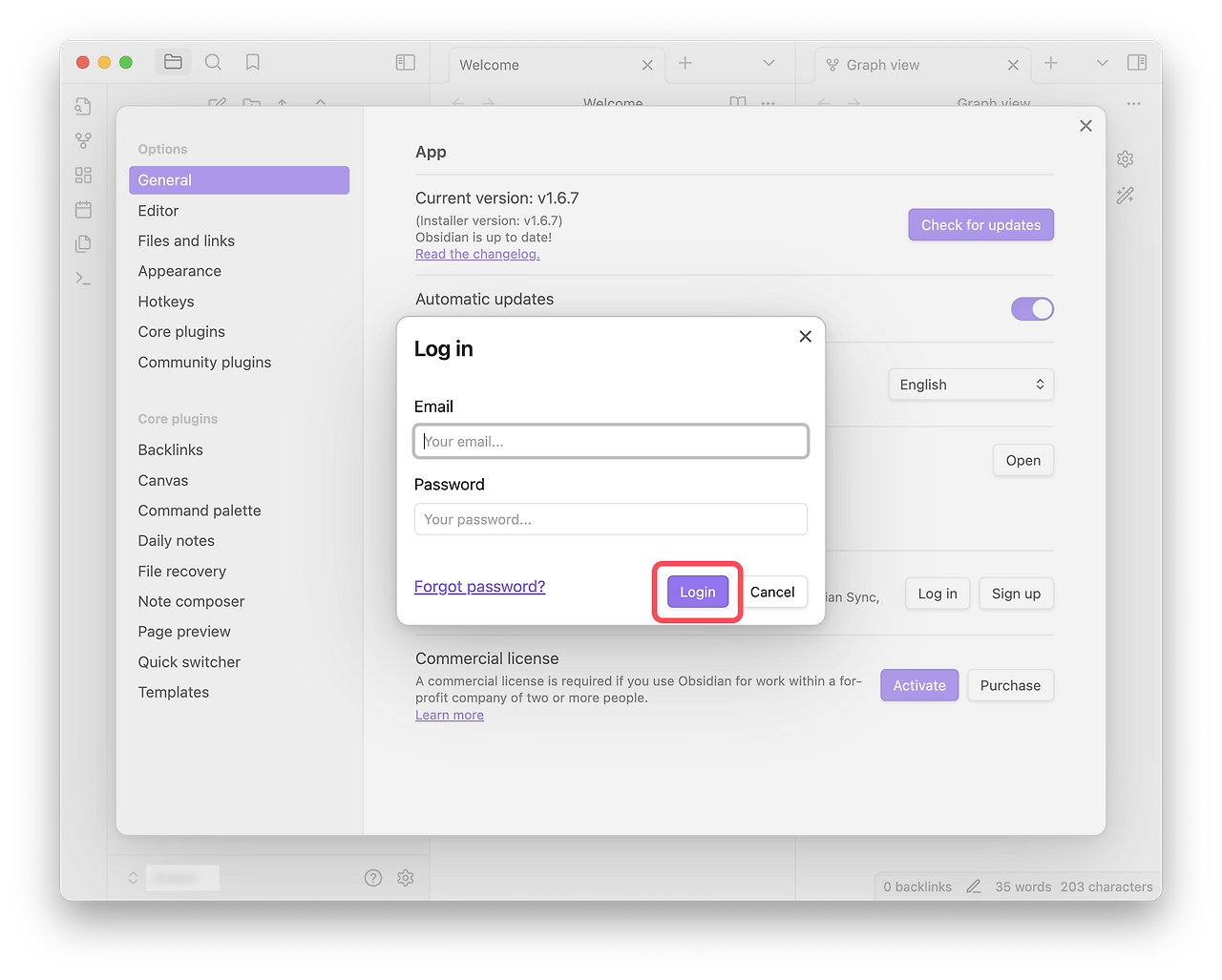Close the settings window
1222x980 pixels.
click(1085, 126)
